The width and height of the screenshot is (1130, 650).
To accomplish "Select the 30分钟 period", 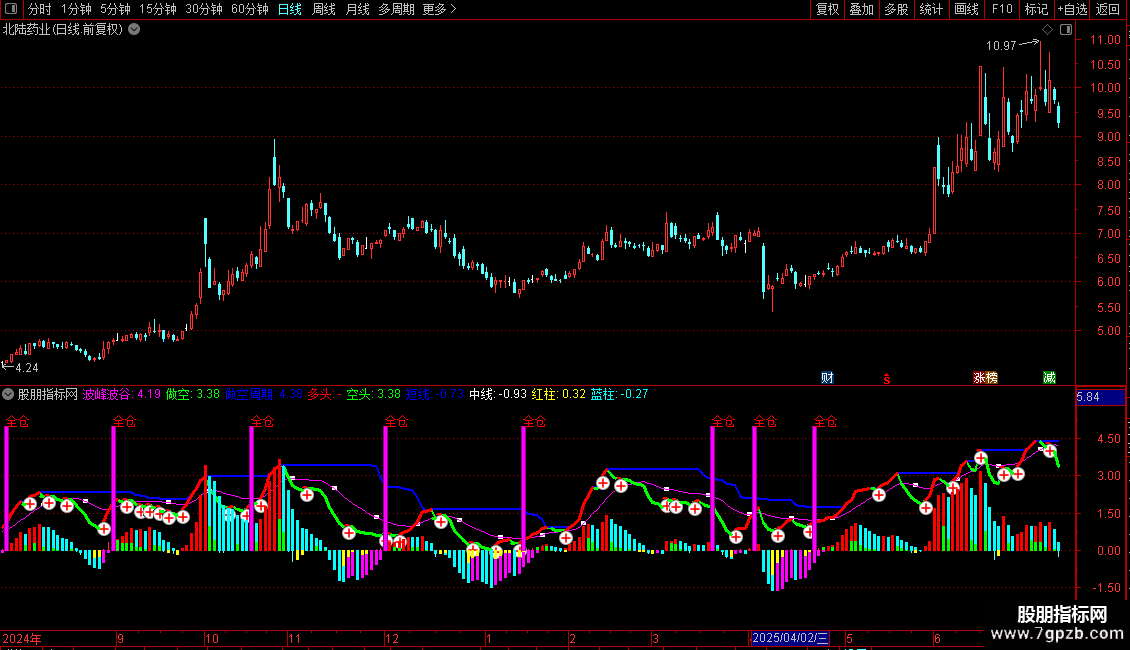I will click(204, 9).
